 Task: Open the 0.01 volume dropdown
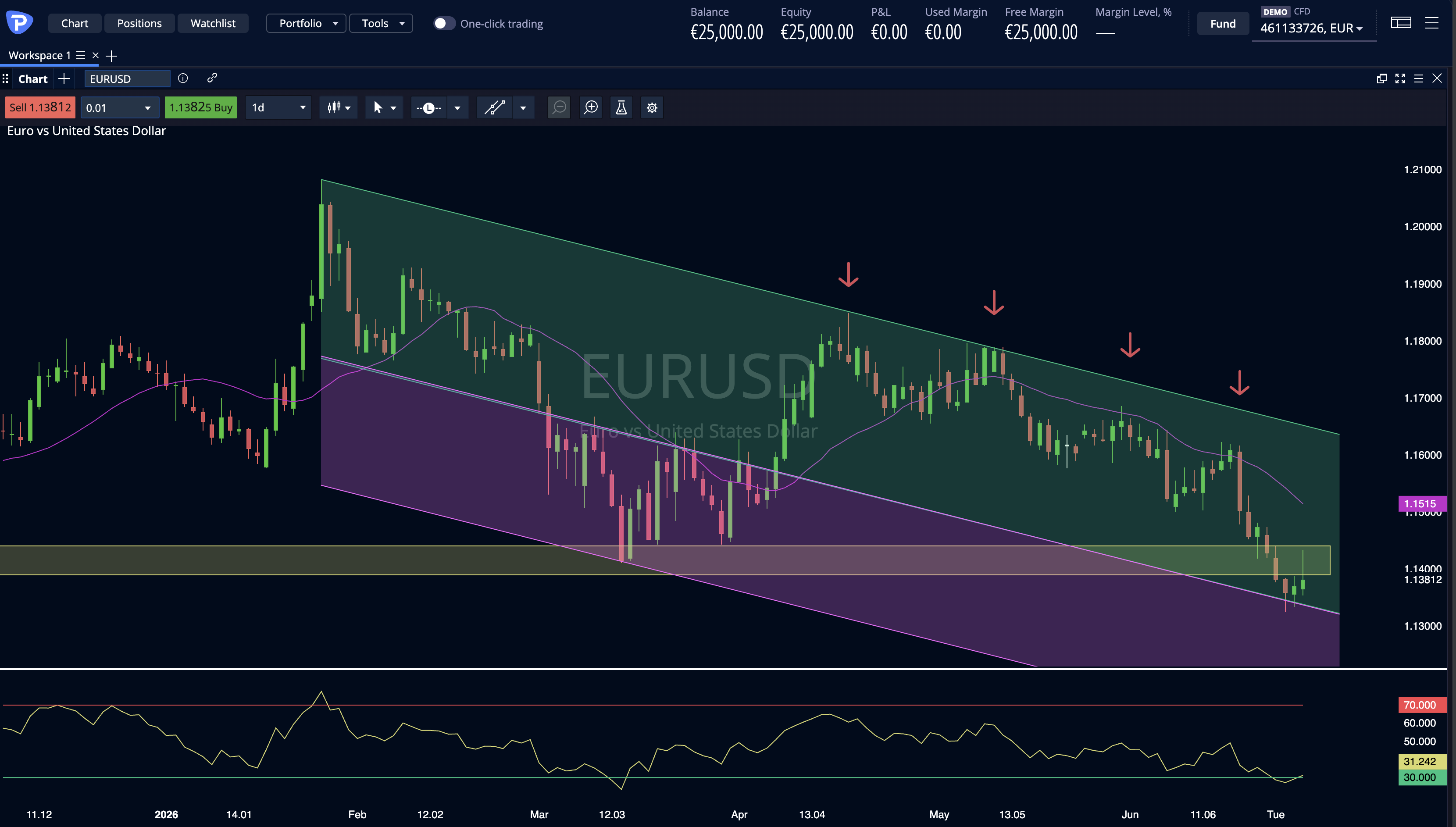[119, 107]
